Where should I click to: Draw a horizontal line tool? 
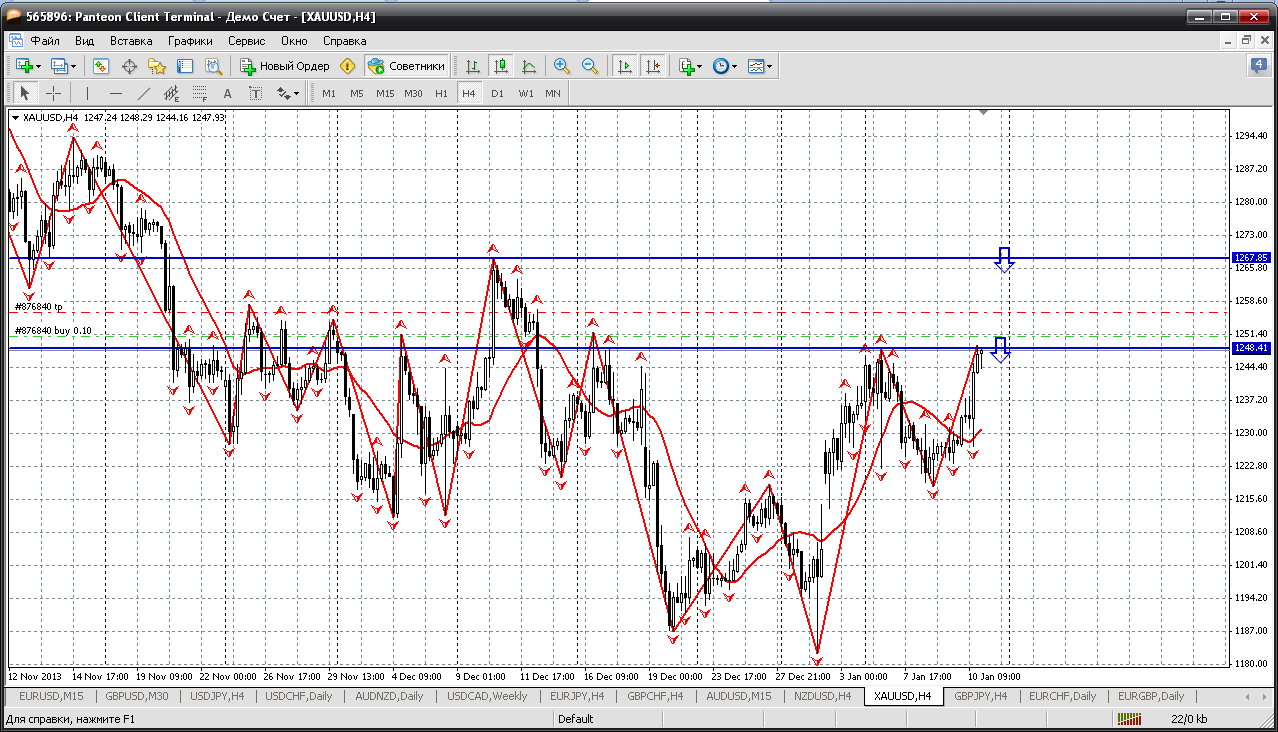(x=115, y=93)
